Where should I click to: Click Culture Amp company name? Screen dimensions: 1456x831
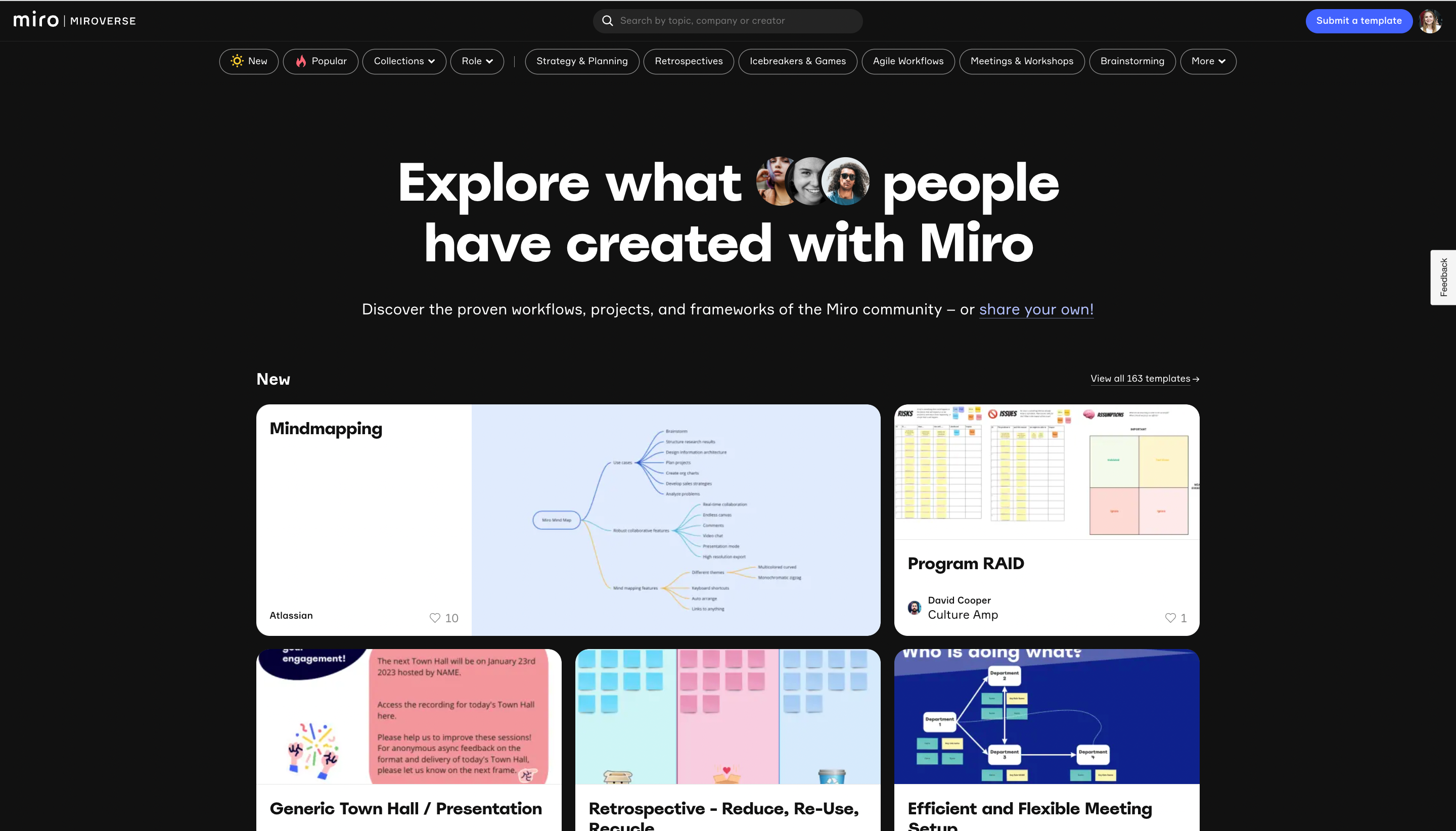point(963,615)
